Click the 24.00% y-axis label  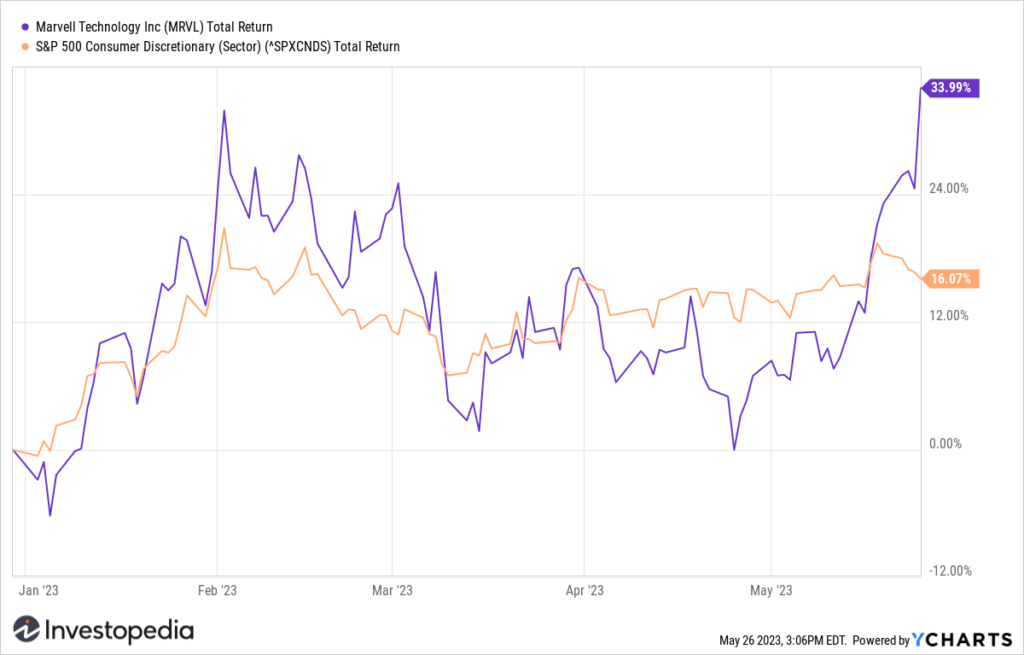[950, 189]
